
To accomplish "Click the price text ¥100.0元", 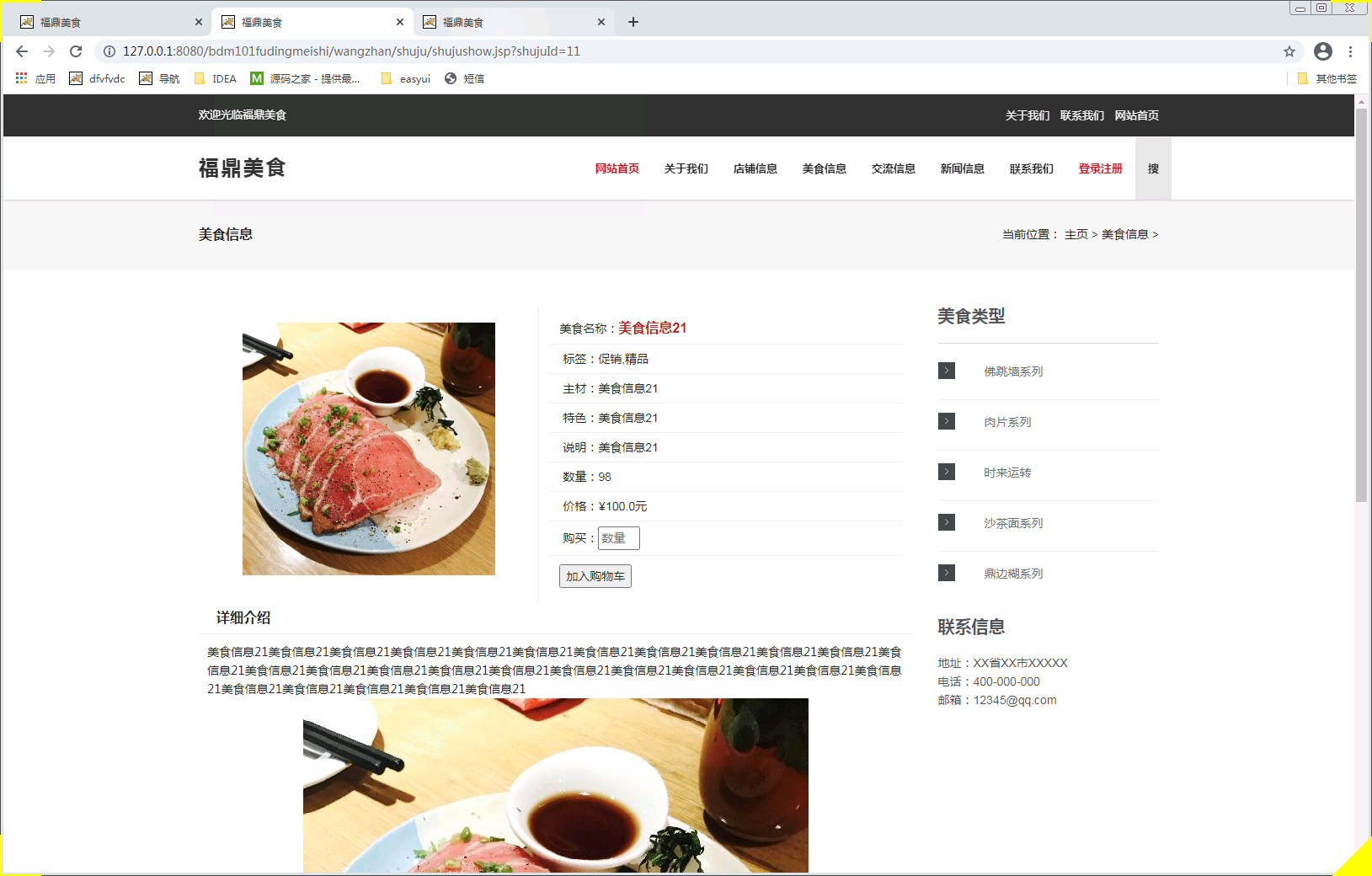I will (x=623, y=506).
